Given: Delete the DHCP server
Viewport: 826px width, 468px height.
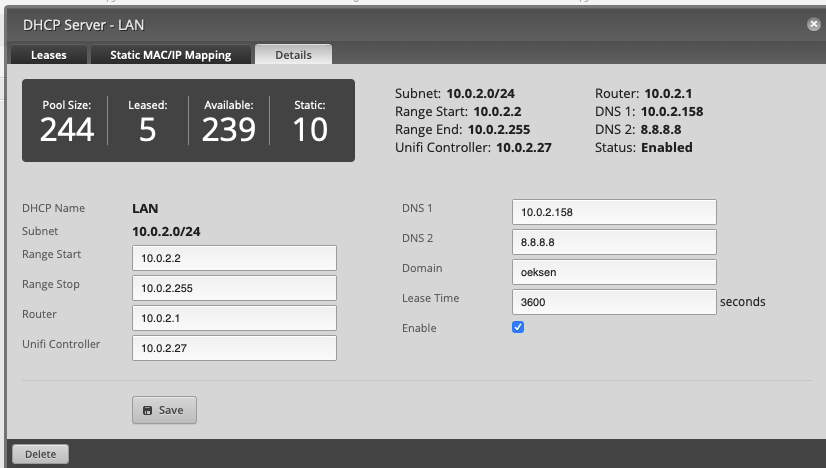Looking at the screenshot, I should [x=41, y=454].
